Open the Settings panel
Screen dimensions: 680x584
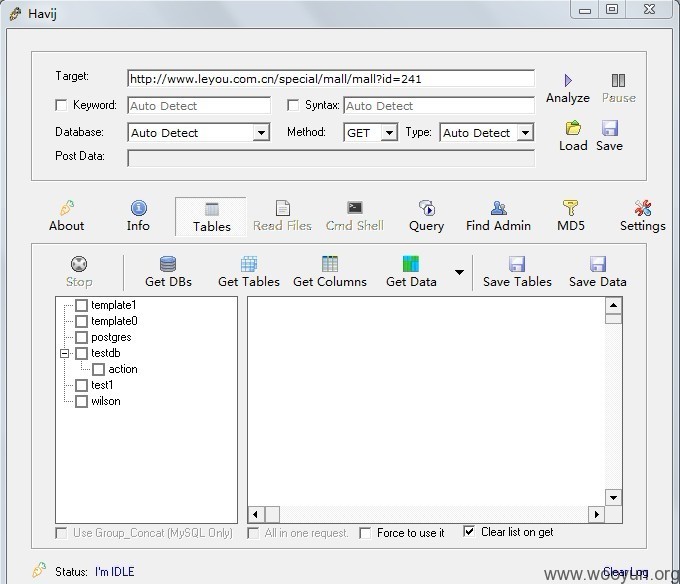click(642, 216)
